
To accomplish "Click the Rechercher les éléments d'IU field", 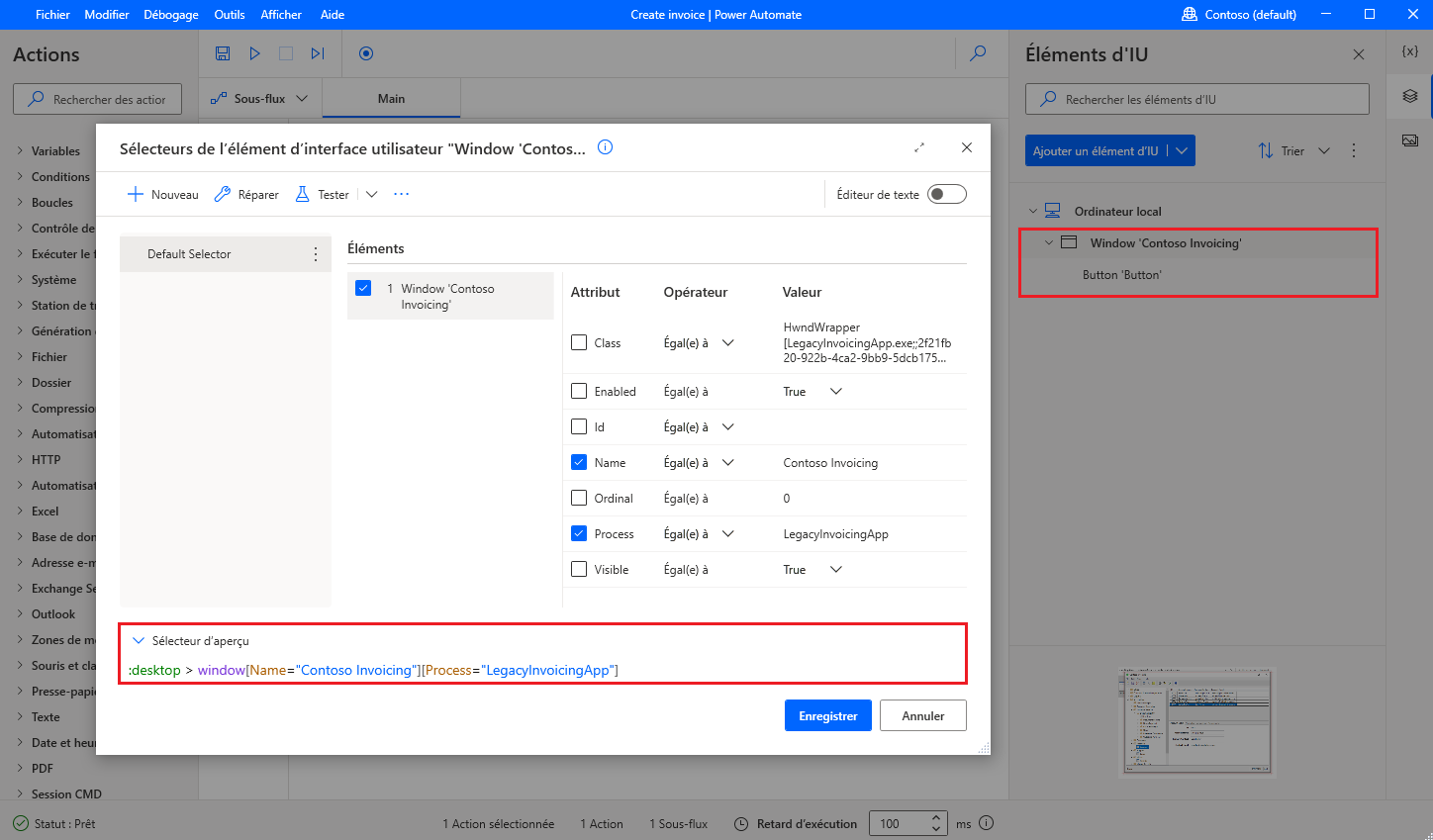I will point(1197,99).
